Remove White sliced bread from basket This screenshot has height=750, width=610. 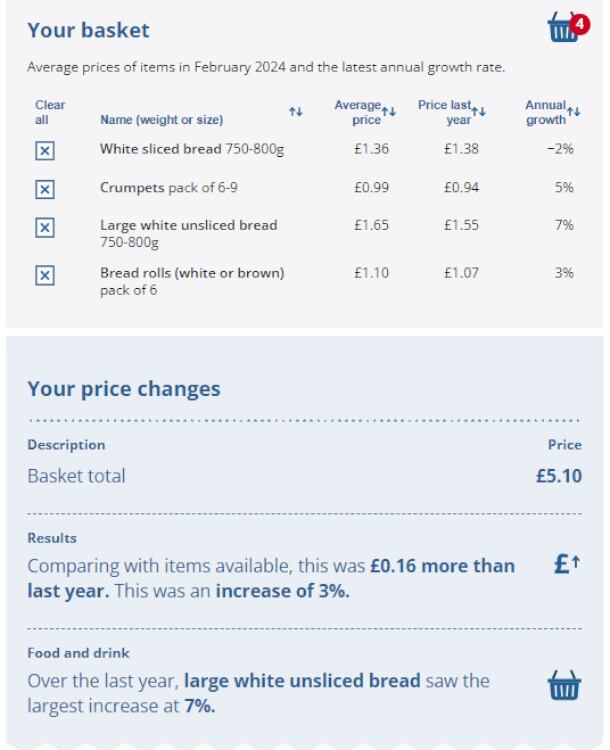[44, 150]
